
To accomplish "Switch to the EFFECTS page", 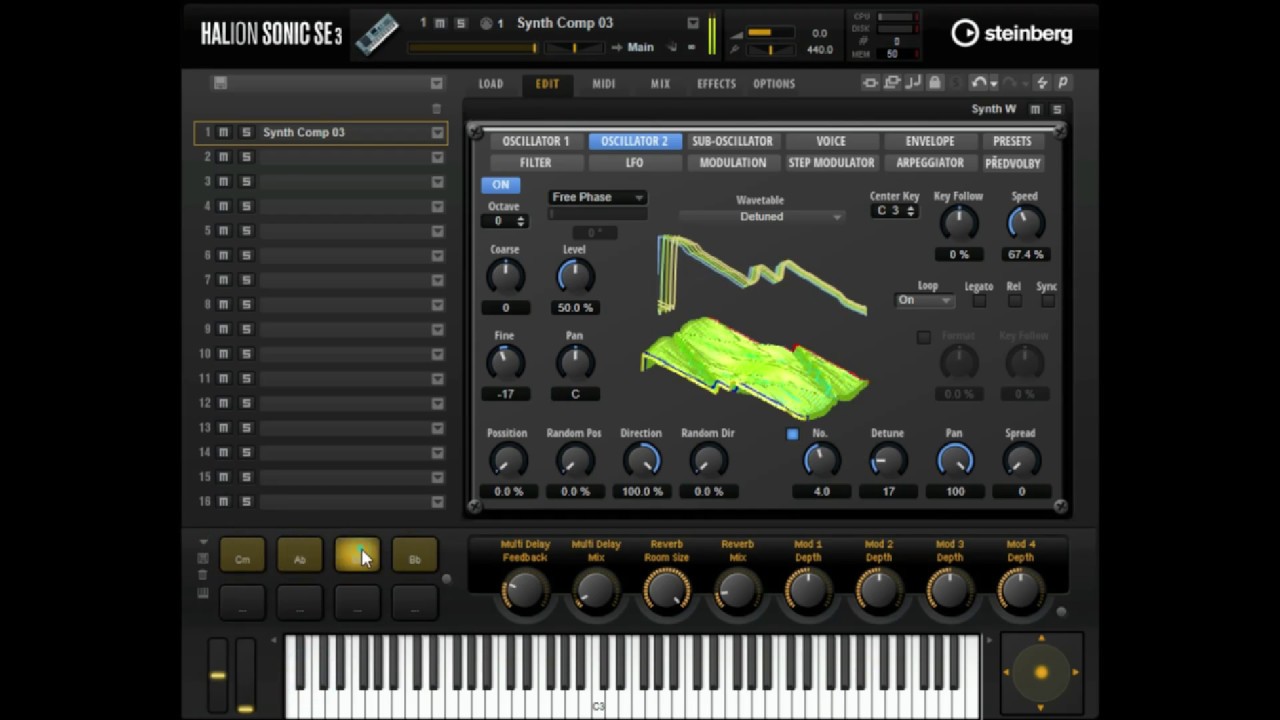I will [x=716, y=84].
